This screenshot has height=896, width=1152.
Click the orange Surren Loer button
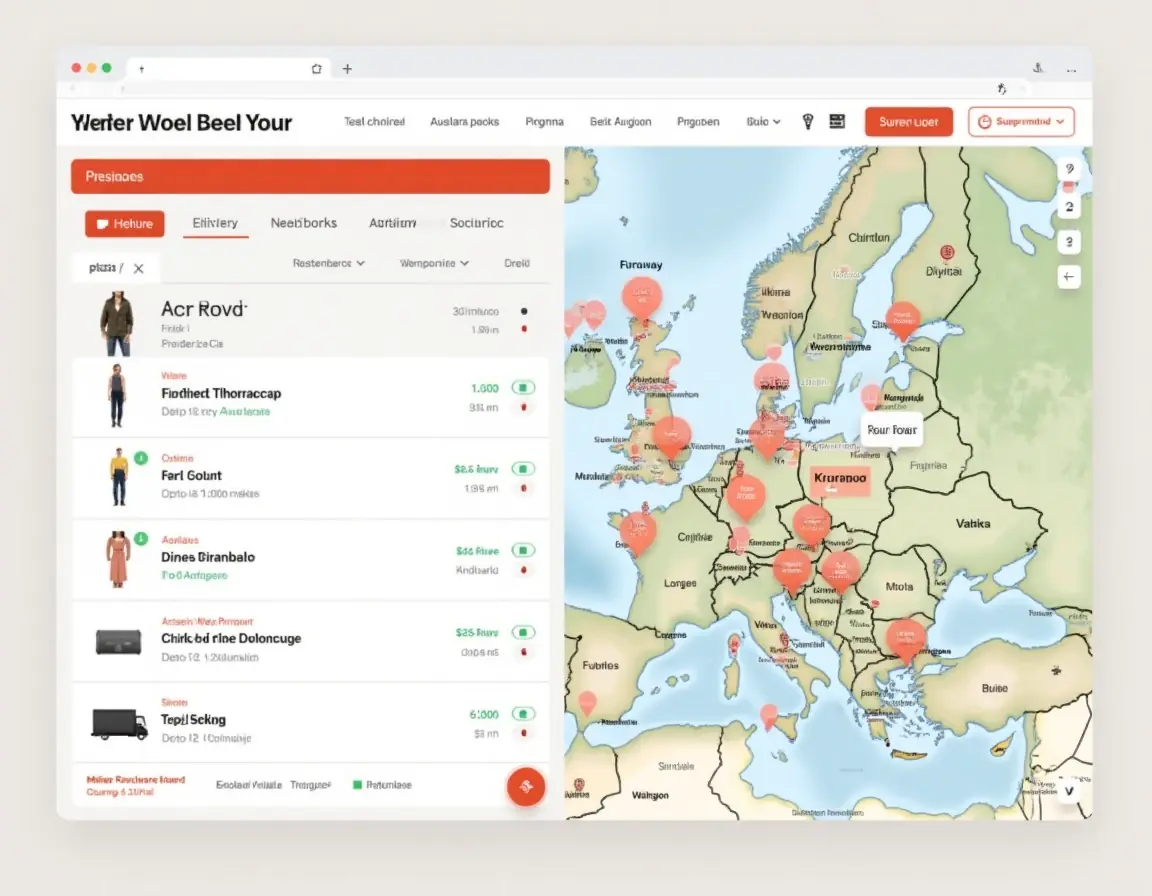[x=908, y=121]
